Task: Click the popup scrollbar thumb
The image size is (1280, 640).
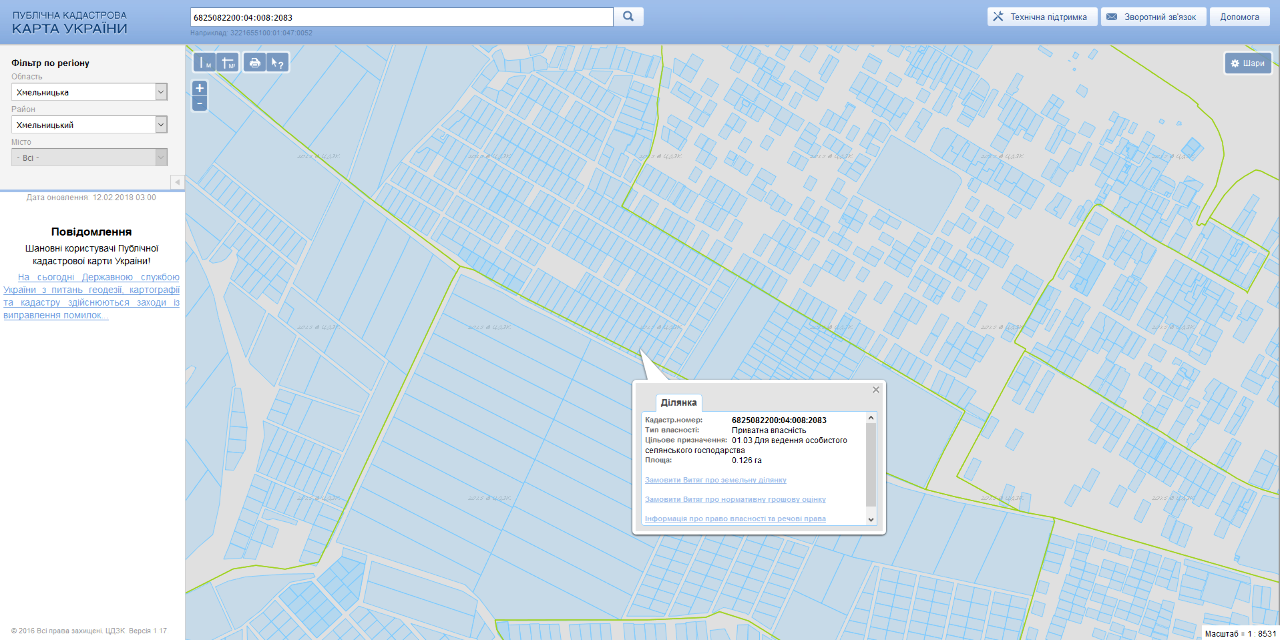Action: tap(870, 465)
